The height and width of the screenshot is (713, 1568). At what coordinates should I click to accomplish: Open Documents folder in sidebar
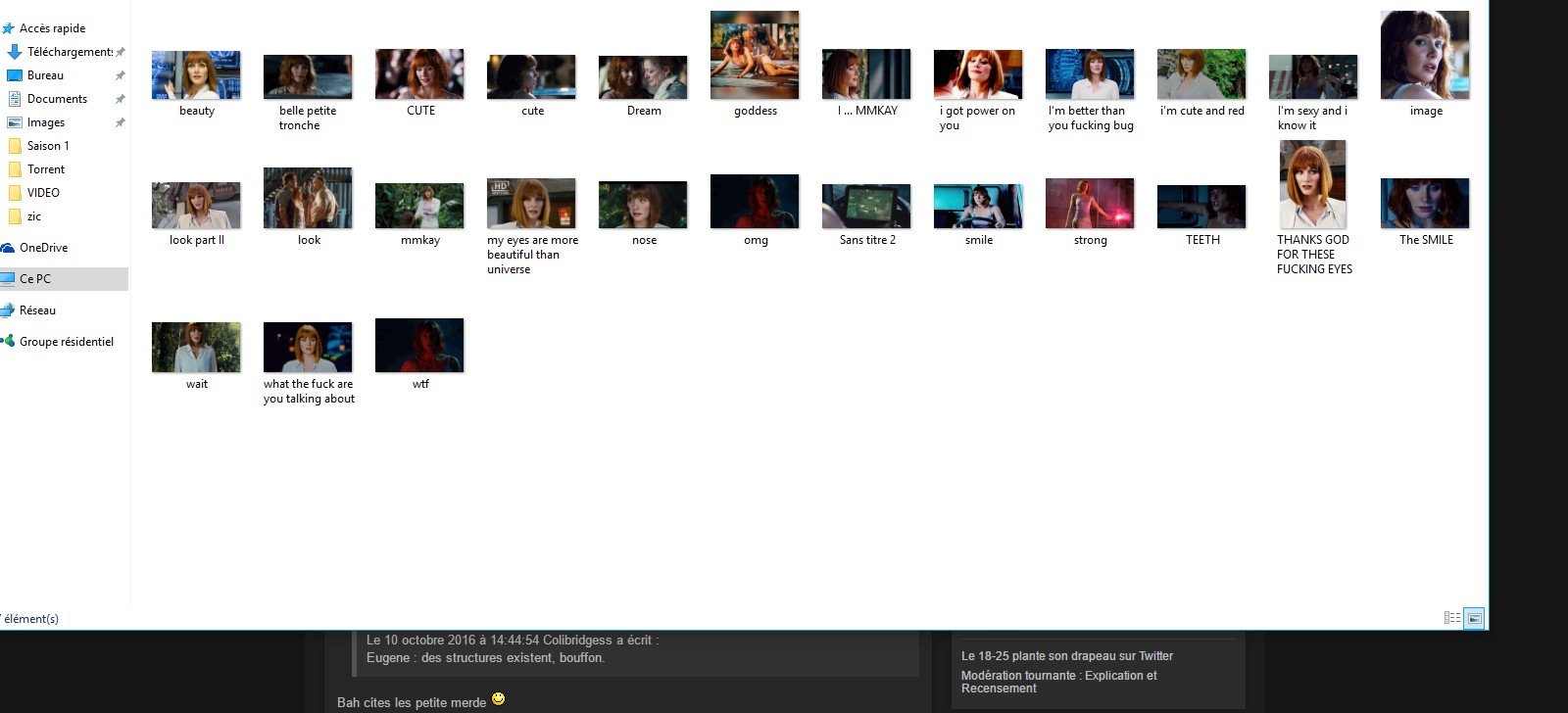(57, 99)
